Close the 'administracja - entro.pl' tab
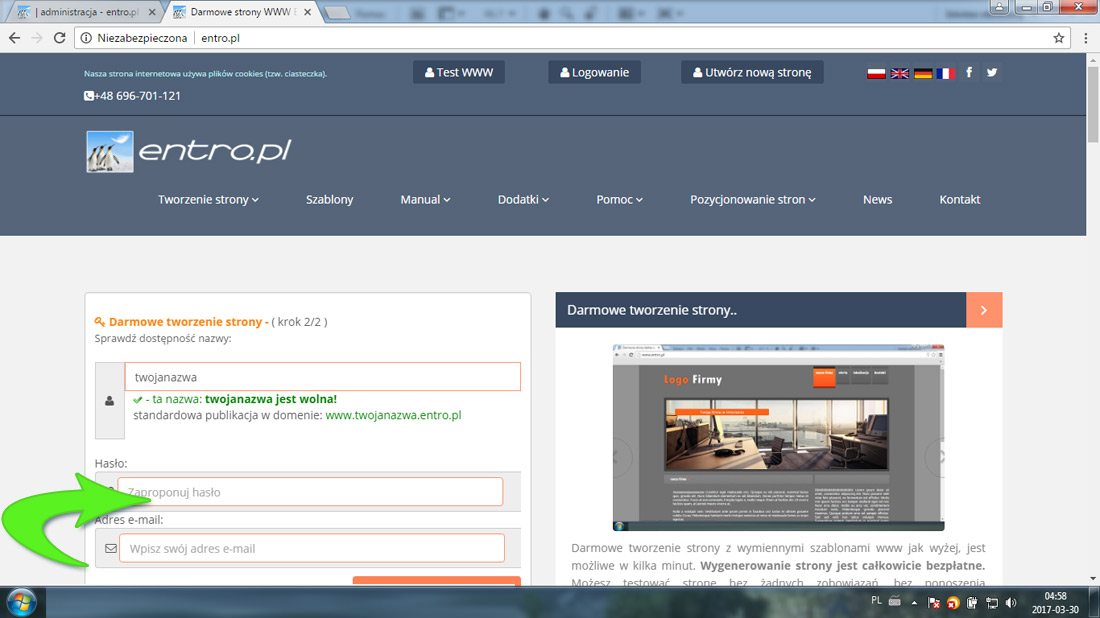1100x618 pixels. 152,12
